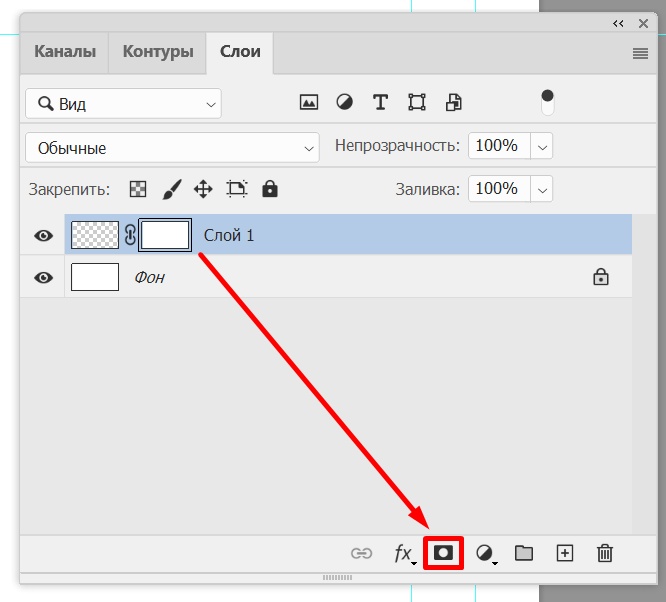Create new fill or adjustment layer icon
The height and width of the screenshot is (602, 666).
click(x=485, y=554)
